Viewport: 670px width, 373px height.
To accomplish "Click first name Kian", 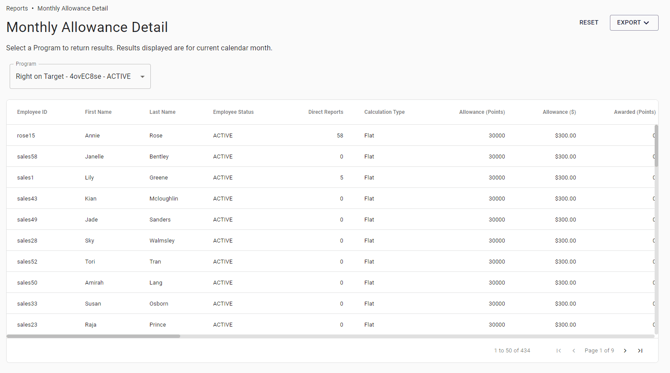I will click(91, 198).
